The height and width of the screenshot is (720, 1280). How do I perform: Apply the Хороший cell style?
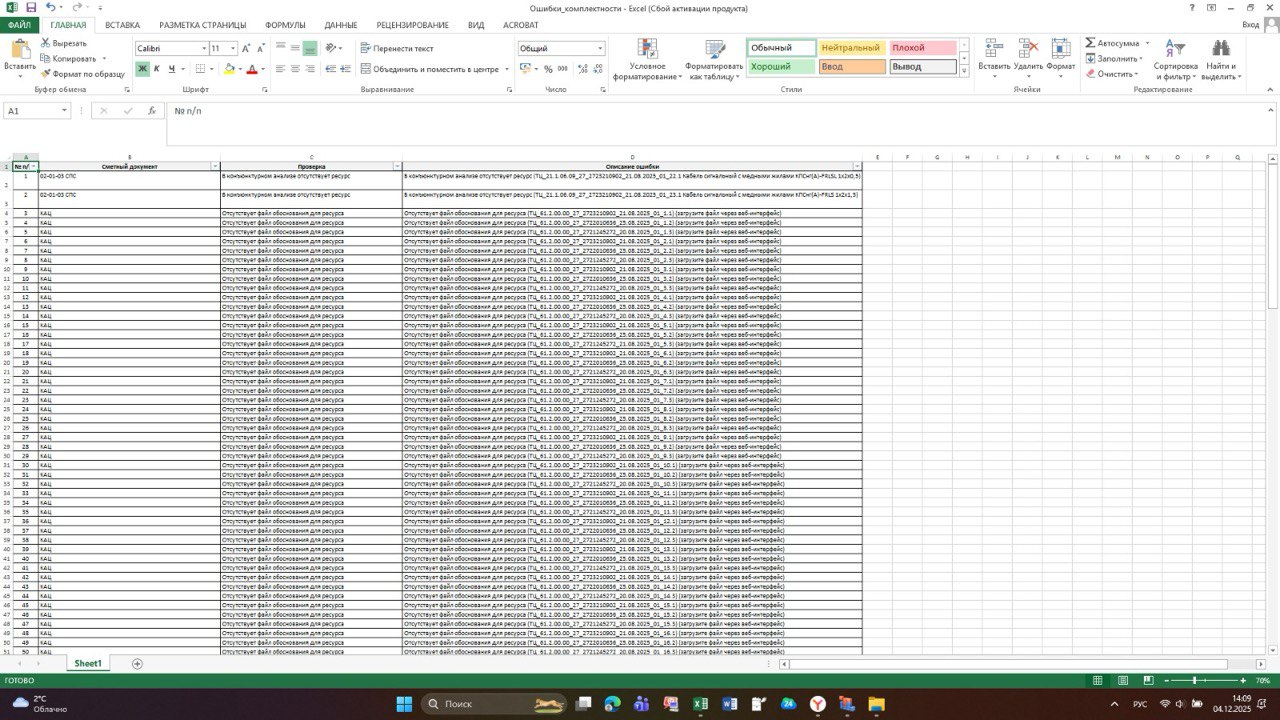(781, 67)
